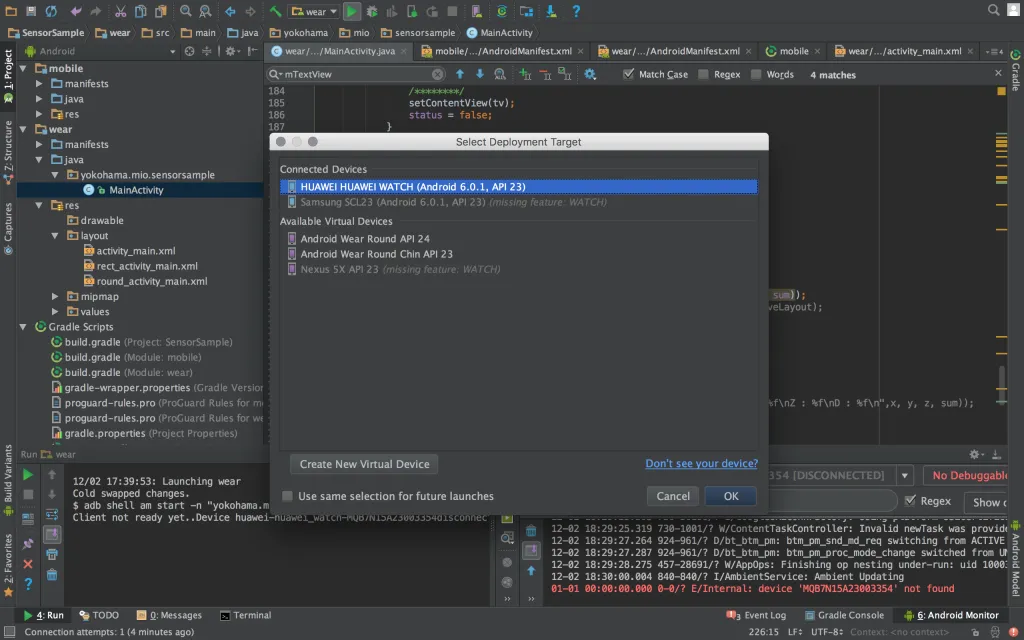Screen dimensions: 1024x640
Task: Click the Create New Virtual Device button
Action: coord(364,464)
